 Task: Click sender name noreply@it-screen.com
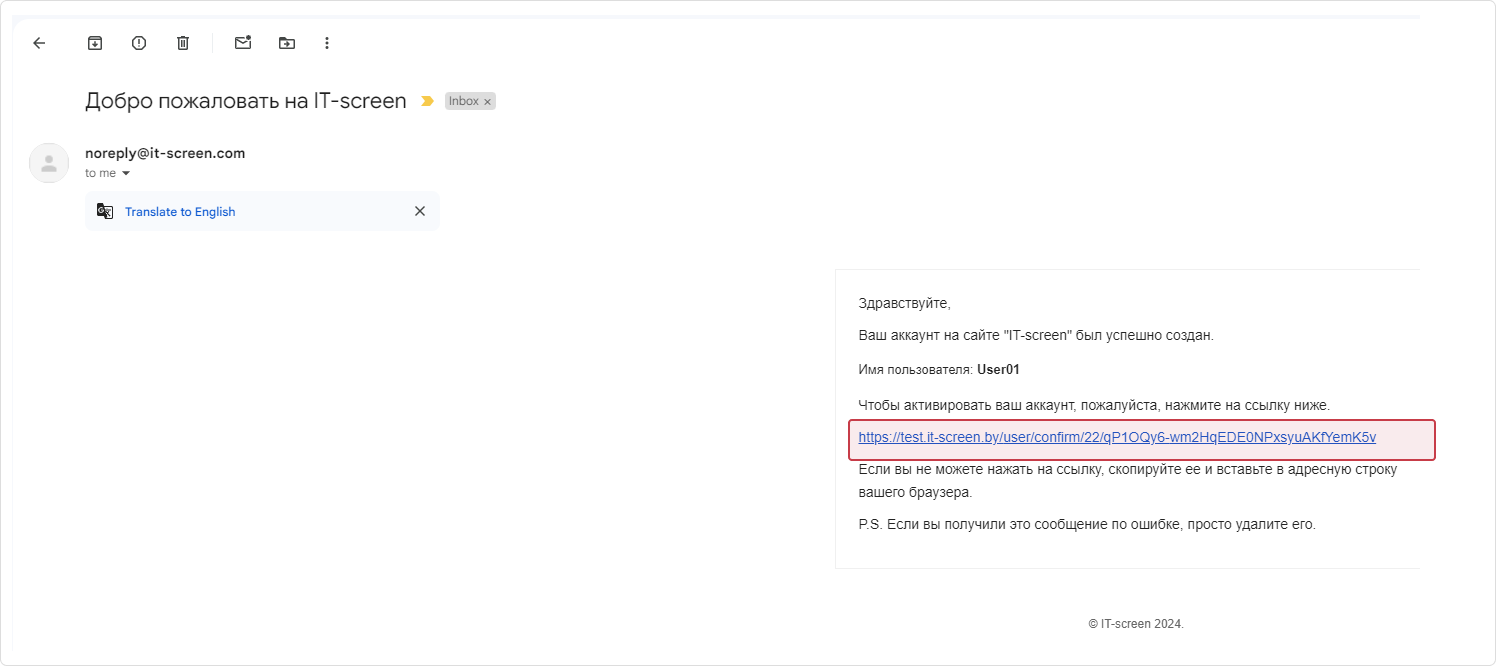click(x=165, y=153)
